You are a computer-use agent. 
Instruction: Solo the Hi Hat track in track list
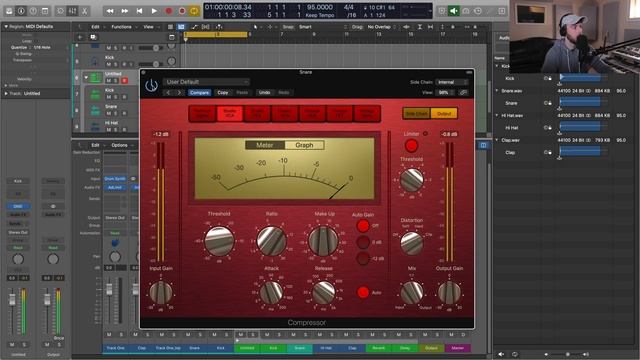(x=116, y=130)
